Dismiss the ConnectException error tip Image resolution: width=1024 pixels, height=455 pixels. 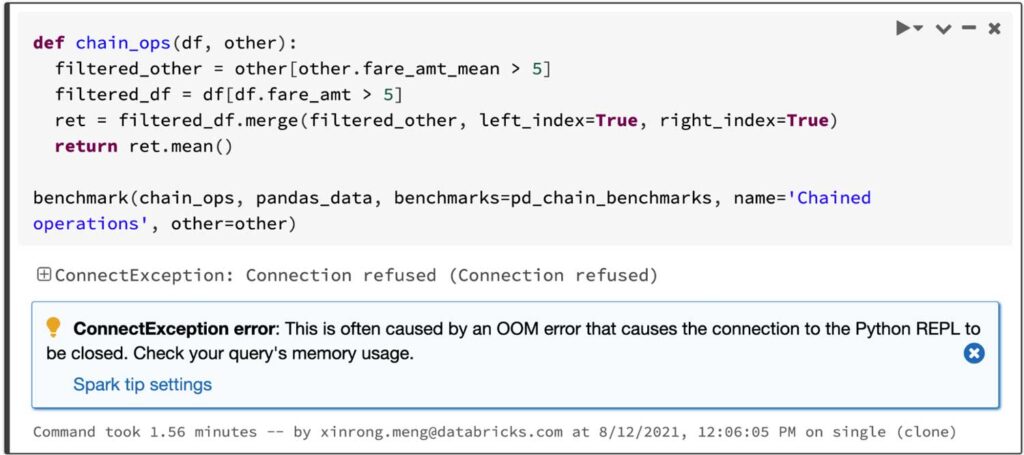click(974, 353)
